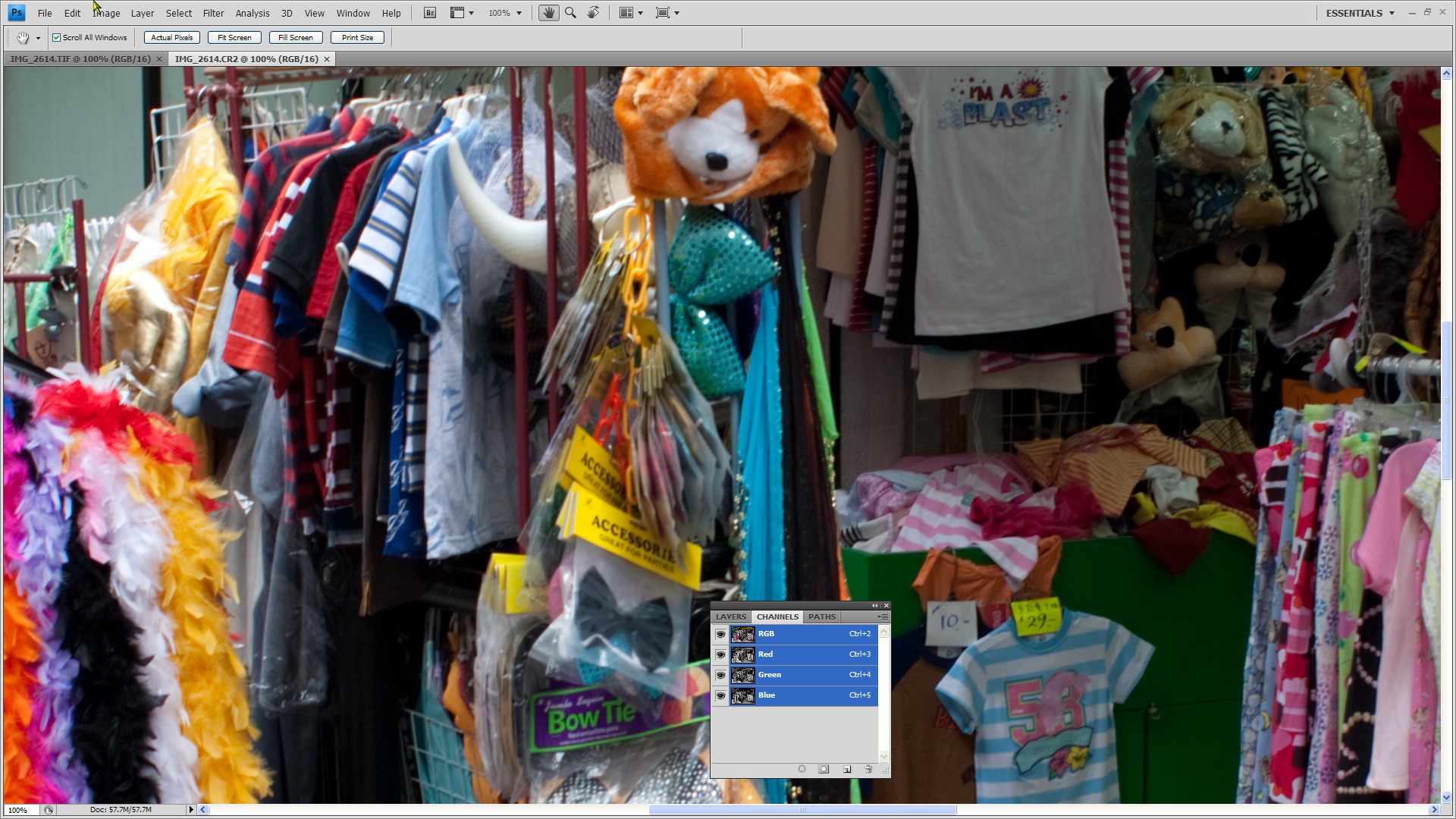Screen dimensions: 1456x819
Task: Click the View Extras filmstrip icon
Action: pos(457,13)
